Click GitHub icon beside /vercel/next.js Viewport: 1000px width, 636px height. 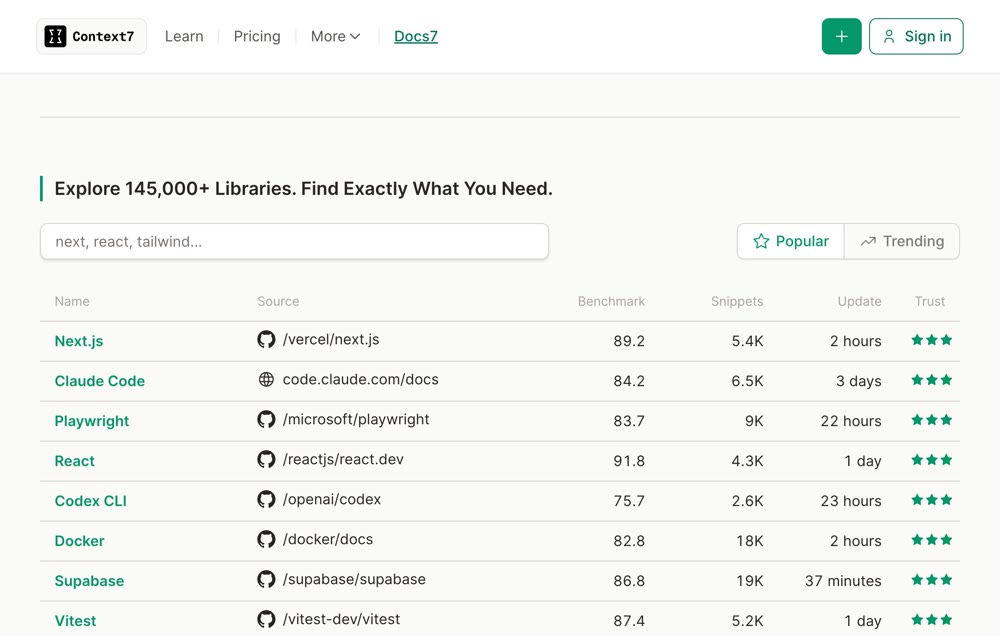266,339
